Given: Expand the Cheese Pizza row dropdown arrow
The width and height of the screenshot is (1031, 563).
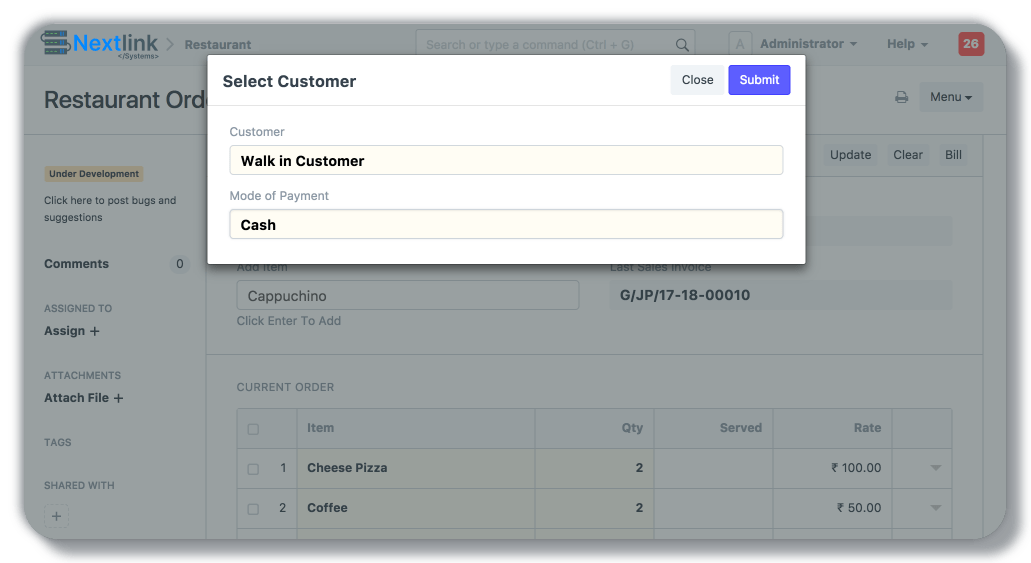Looking at the screenshot, I should 936,468.
